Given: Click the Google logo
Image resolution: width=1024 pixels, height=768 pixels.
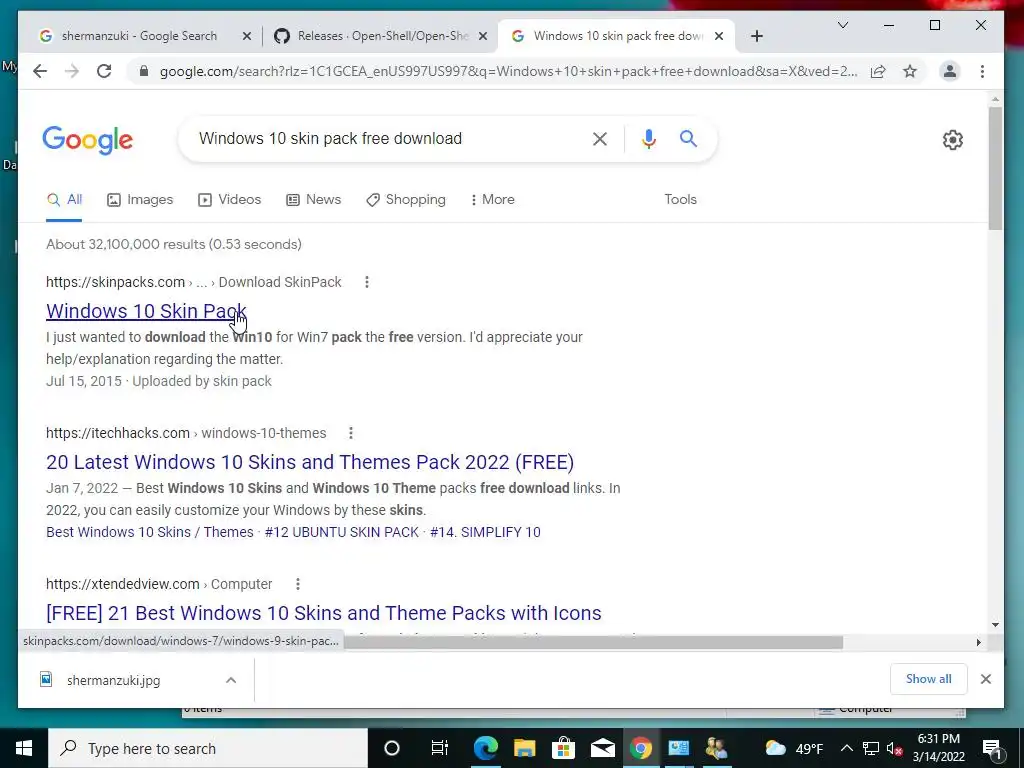Looking at the screenshot, I should coord(88,140).
